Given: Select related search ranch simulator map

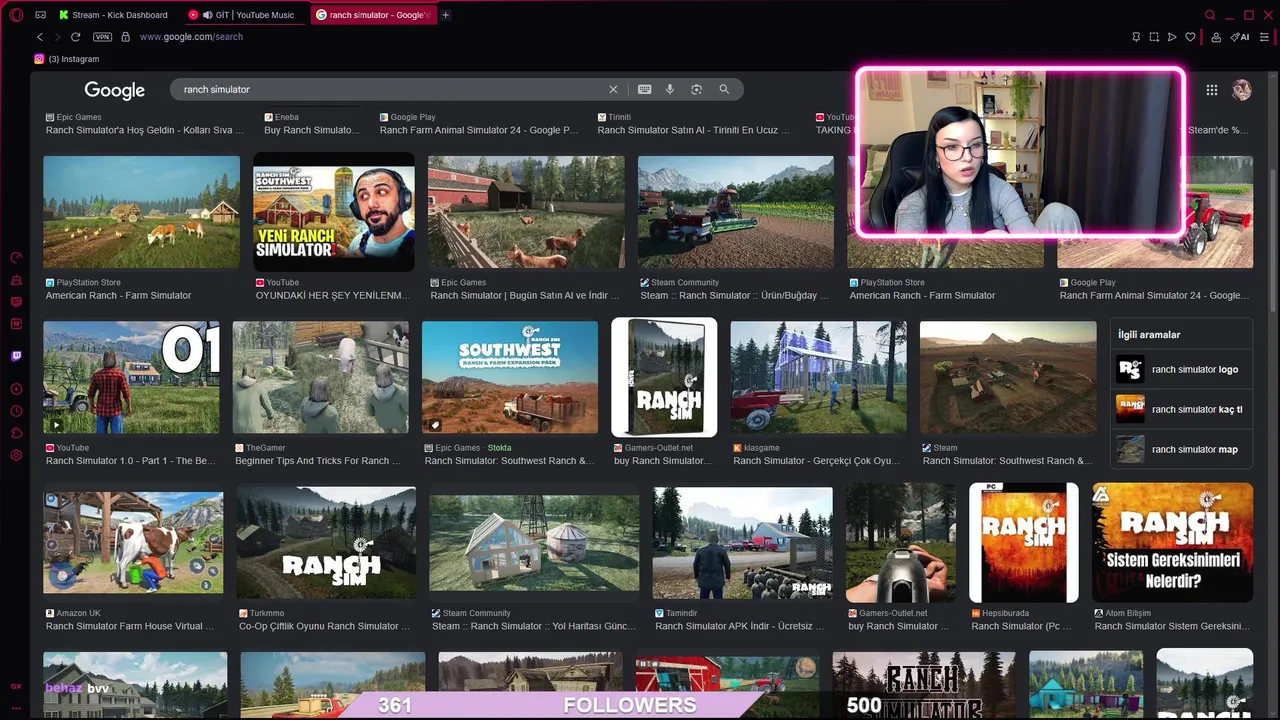Looking at the screenshot, I should (x=1181, y=449).
